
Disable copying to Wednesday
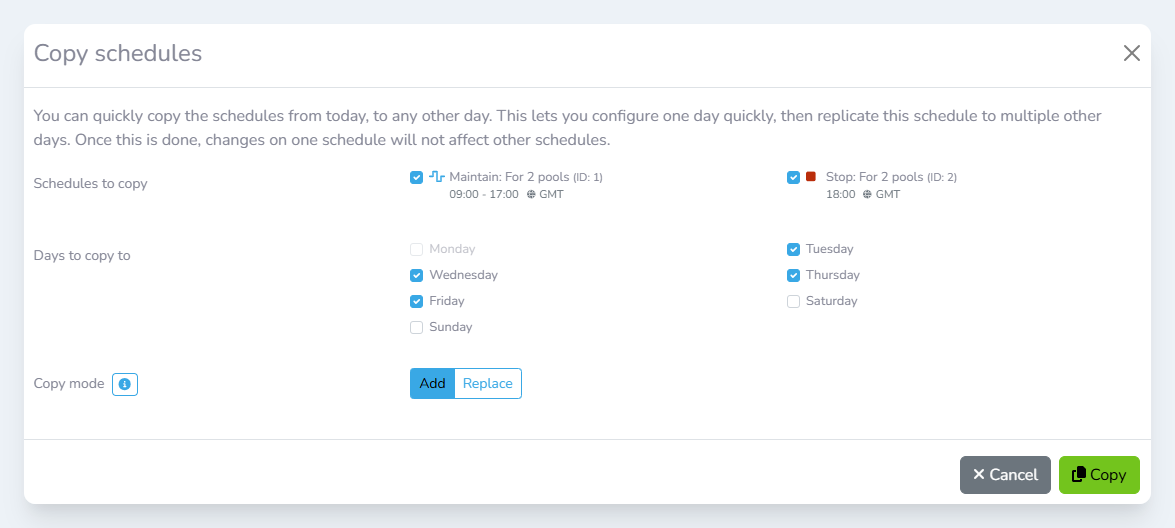point(417,275)
